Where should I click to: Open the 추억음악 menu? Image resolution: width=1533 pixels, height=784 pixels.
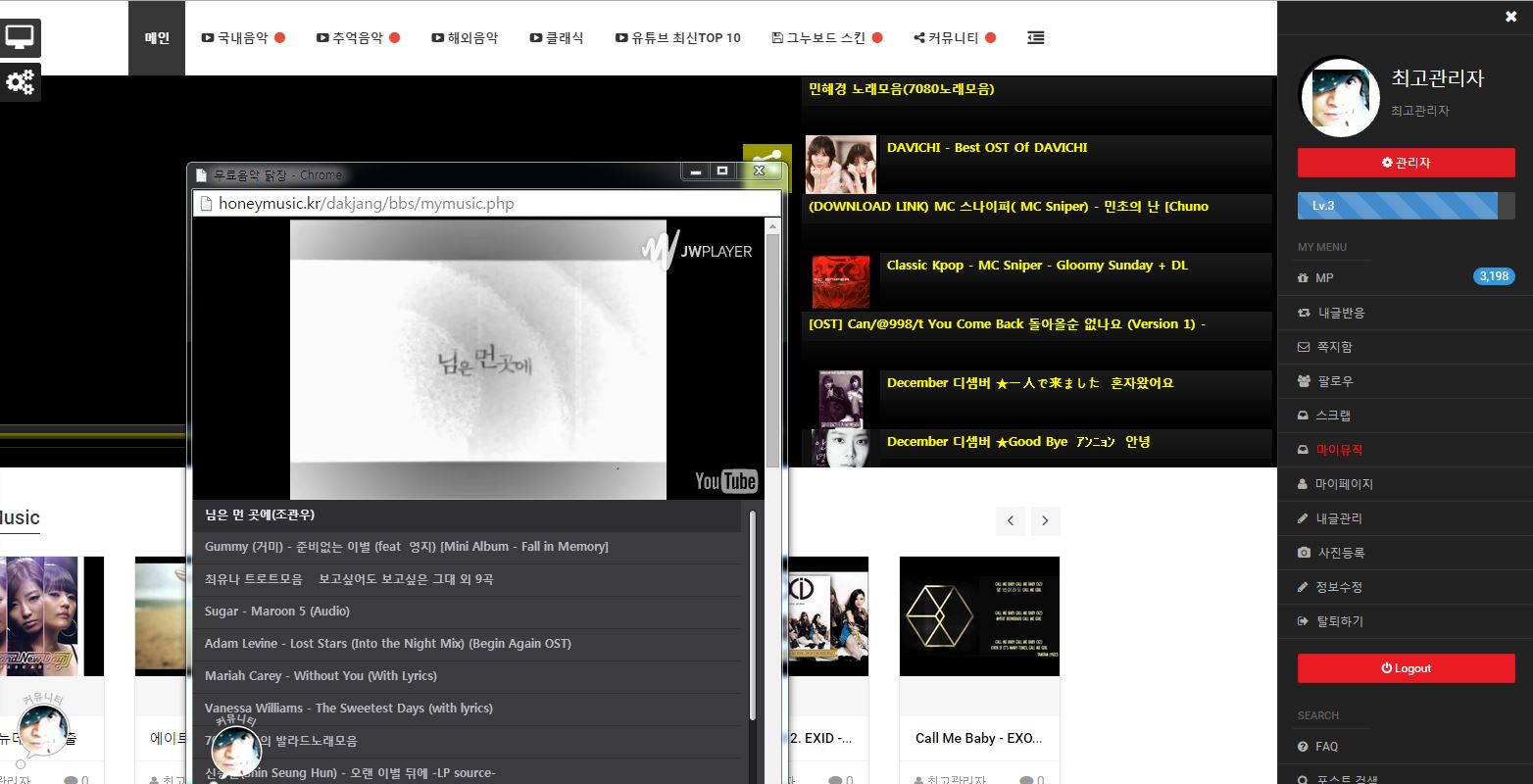pyautogui.click(x=358, y=38)
